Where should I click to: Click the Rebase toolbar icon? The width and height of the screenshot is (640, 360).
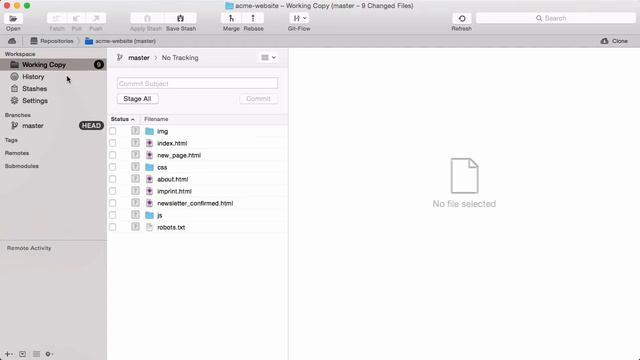[253, 18]
